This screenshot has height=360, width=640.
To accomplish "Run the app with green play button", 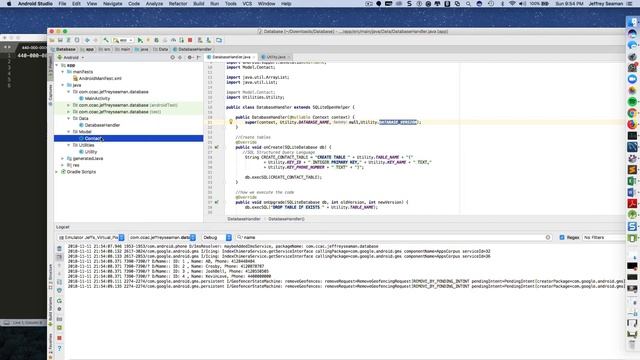I will (x=140, y=40).
